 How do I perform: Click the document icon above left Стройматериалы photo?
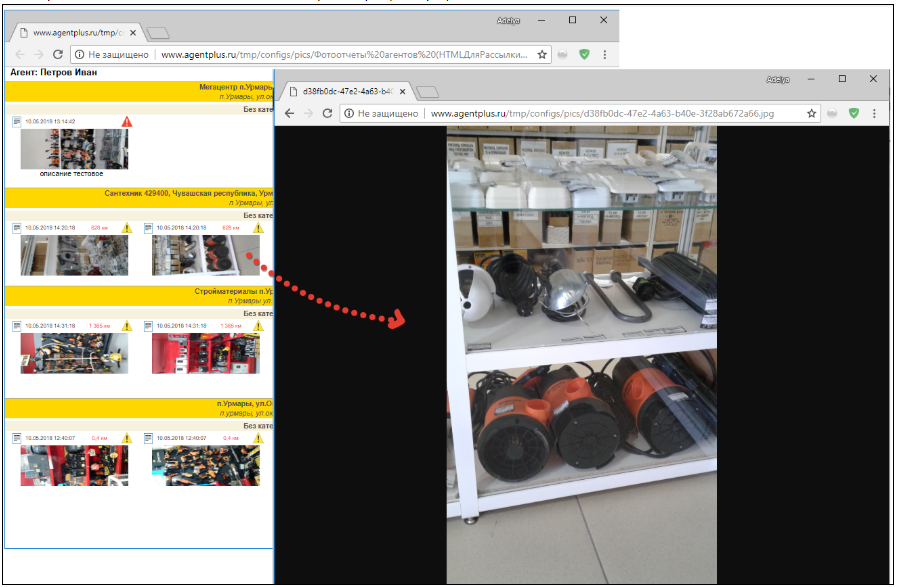tap(17, 326)
